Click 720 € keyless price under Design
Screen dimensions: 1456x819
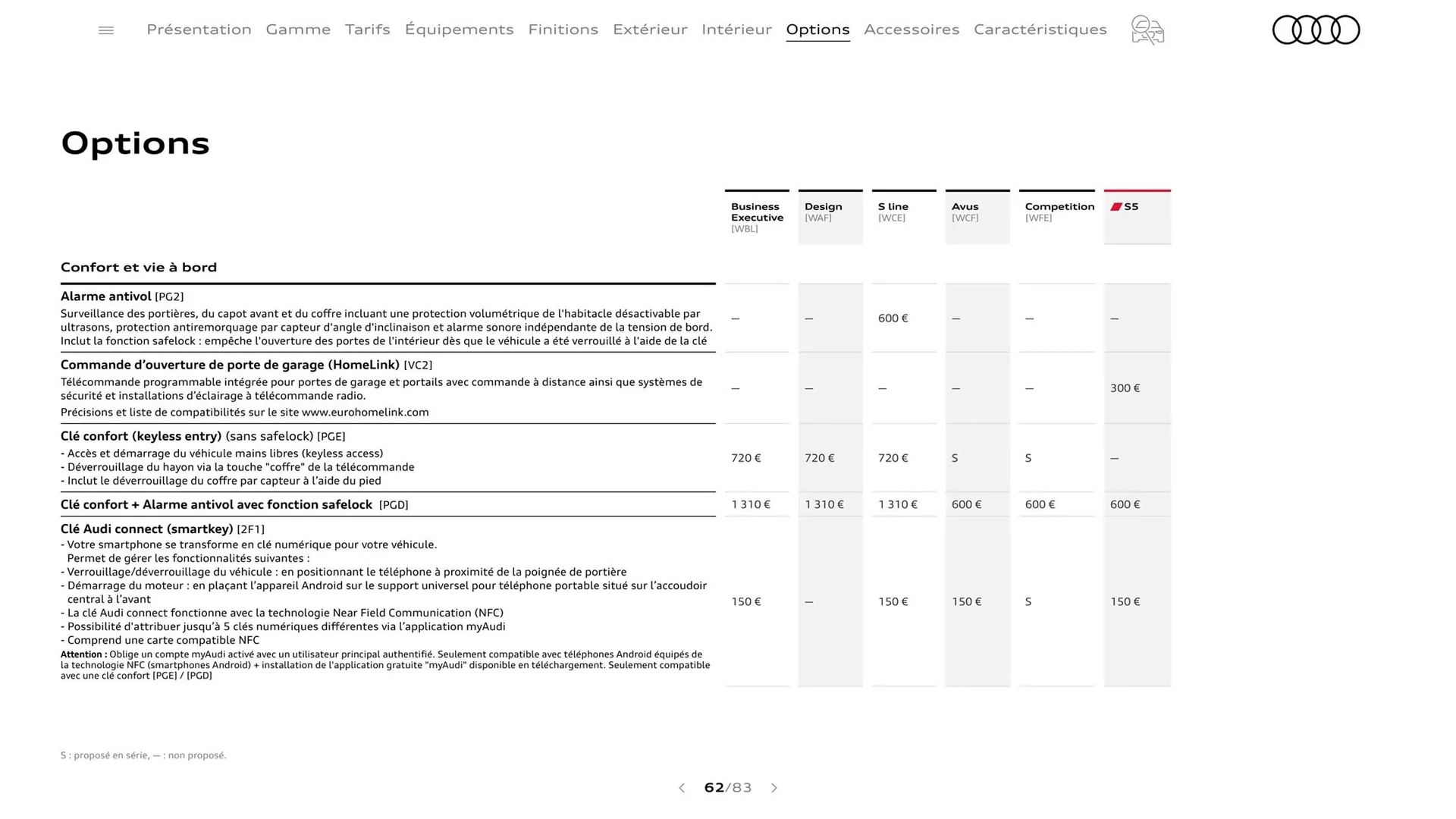coord(820,458)
